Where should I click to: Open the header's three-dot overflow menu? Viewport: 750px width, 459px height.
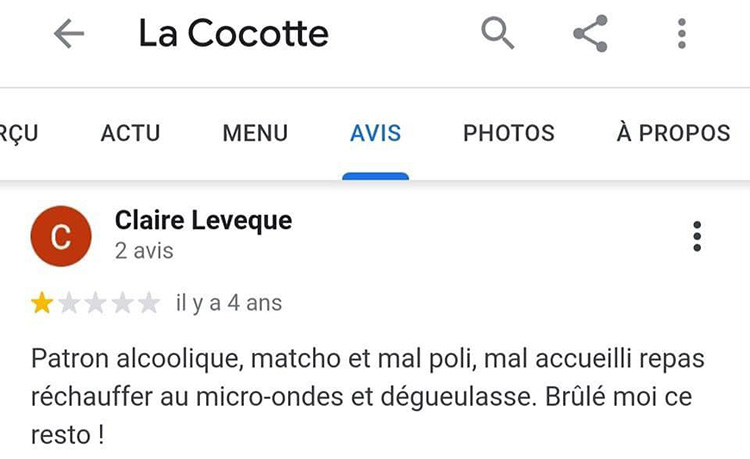pos(682,34)
